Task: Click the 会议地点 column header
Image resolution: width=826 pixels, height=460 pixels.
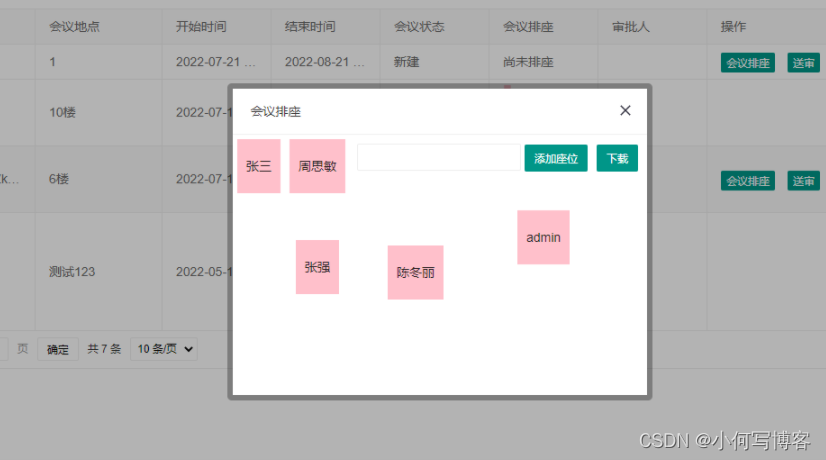Action: click(74, 26)
